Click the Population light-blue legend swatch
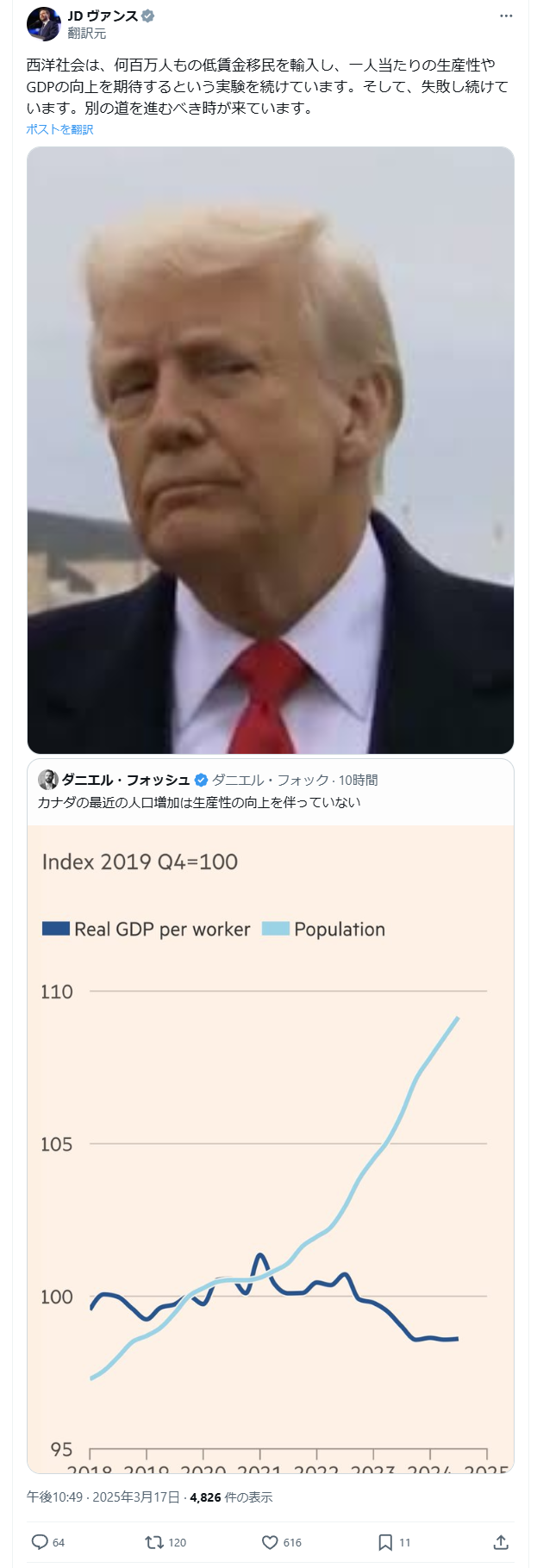537x1568 pixels. point(275,929)
